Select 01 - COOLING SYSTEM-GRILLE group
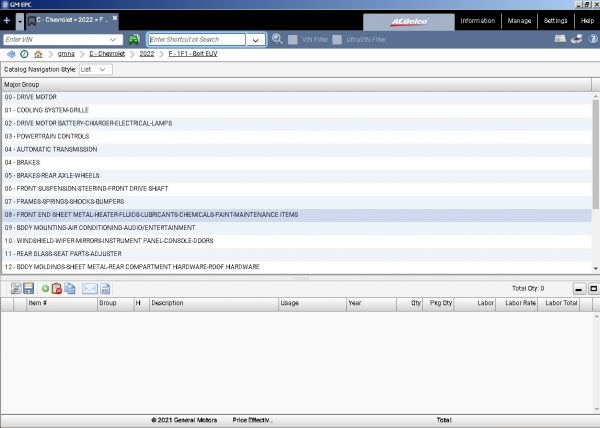This screenshot has width=600, height=428. pos(297,110)
